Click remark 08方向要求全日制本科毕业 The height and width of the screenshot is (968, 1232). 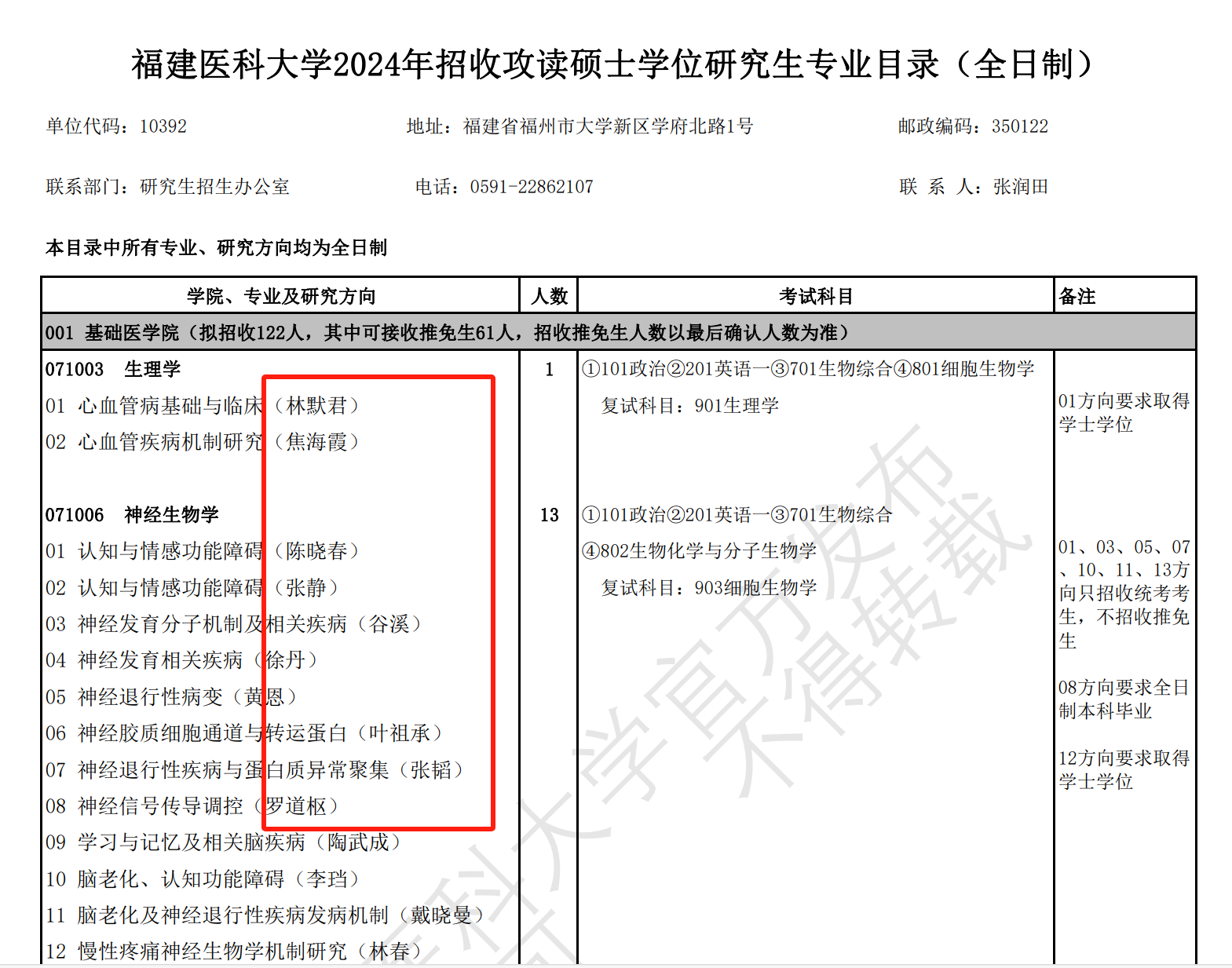tap(1124, 700)
